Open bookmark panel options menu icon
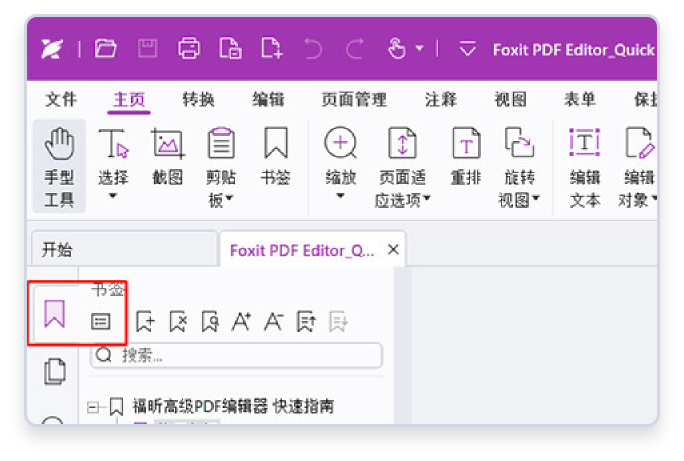This screenshot has width=684, height=461. tap(100, 321)
